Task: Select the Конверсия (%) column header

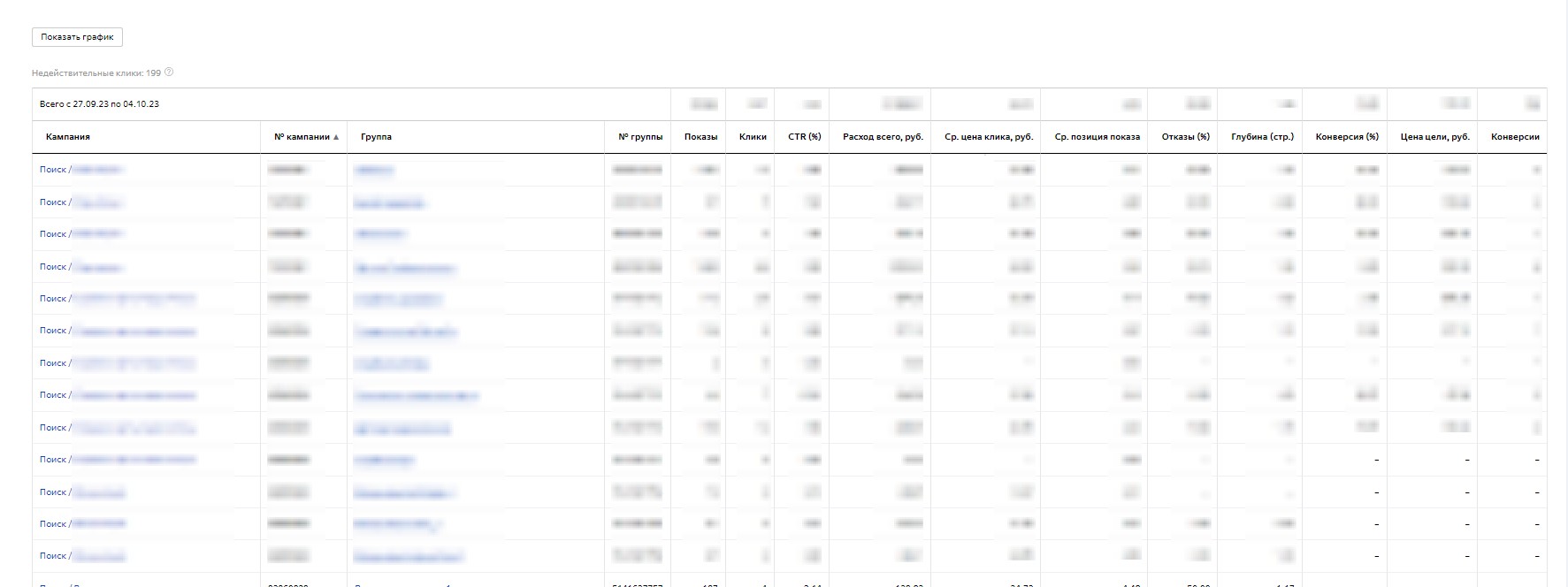Action: tap(1347, 137)
